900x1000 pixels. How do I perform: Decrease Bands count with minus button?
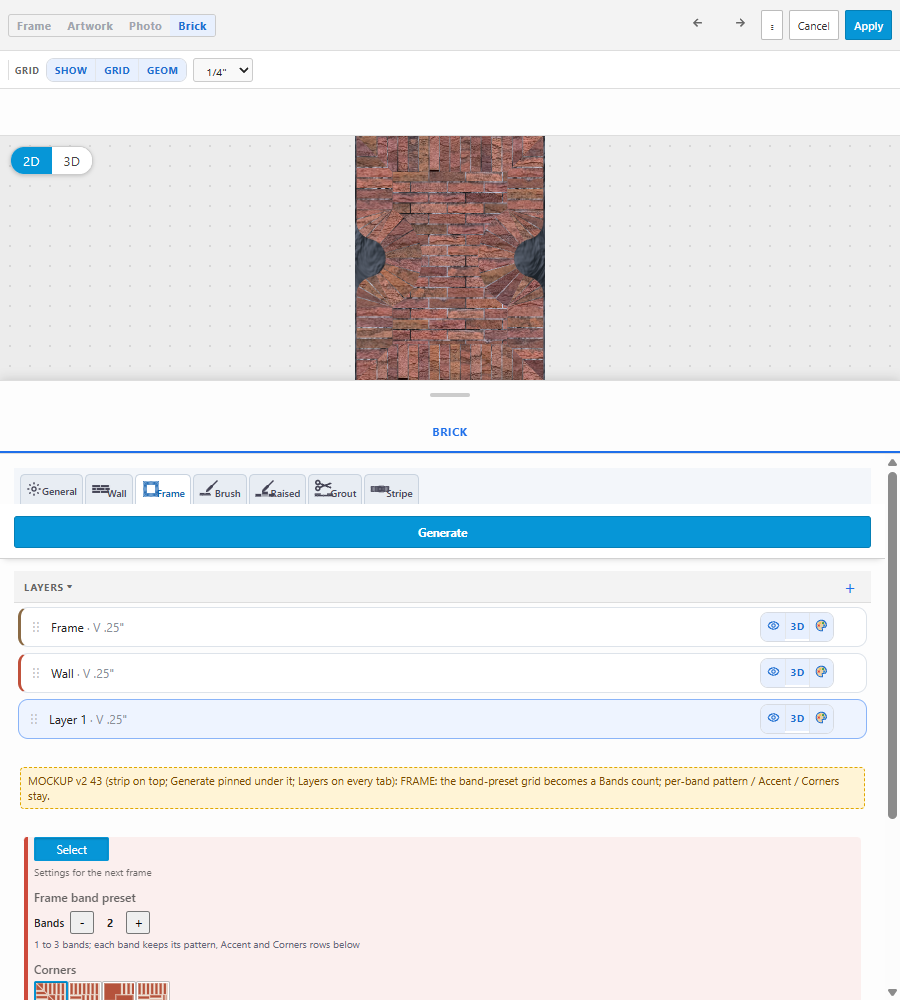82,923
